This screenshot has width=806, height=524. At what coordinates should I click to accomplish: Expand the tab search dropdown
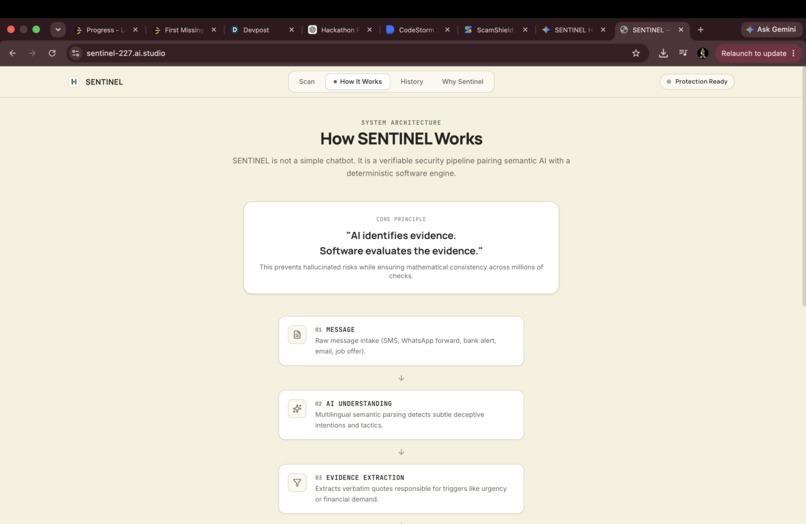click(x=58, y=30)
